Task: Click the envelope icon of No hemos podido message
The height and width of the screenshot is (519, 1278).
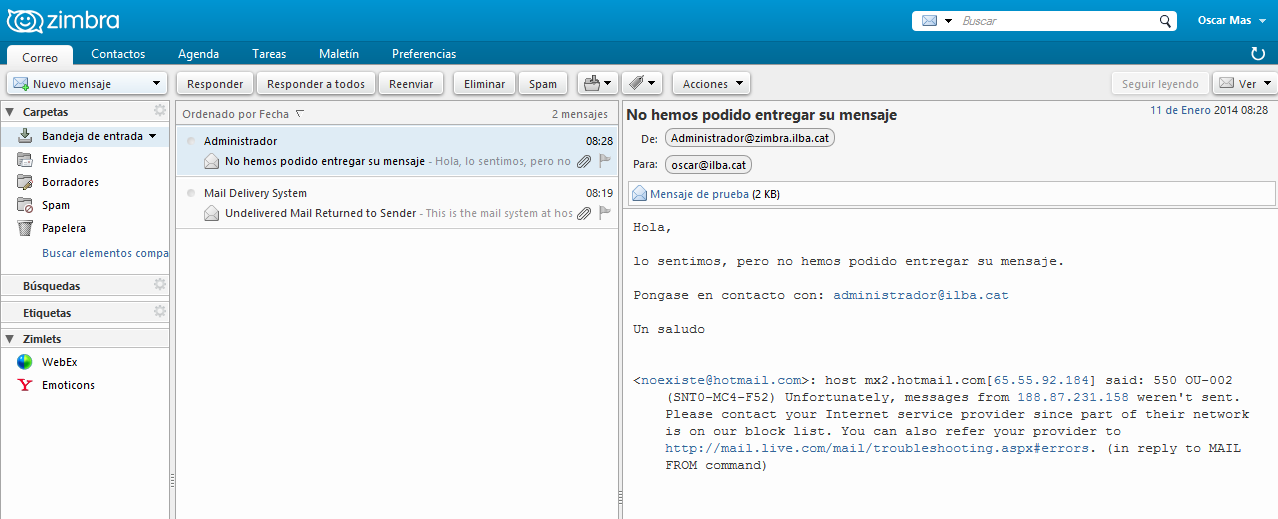Action: 211,161
